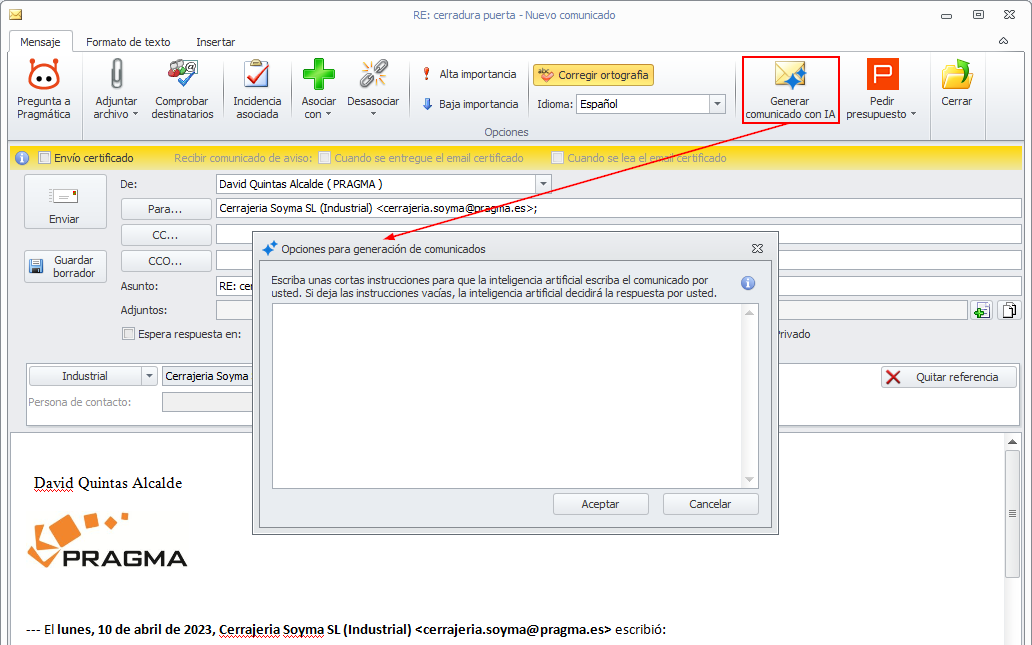Switch to Formato de texto tab

click(x=128, y=42)
